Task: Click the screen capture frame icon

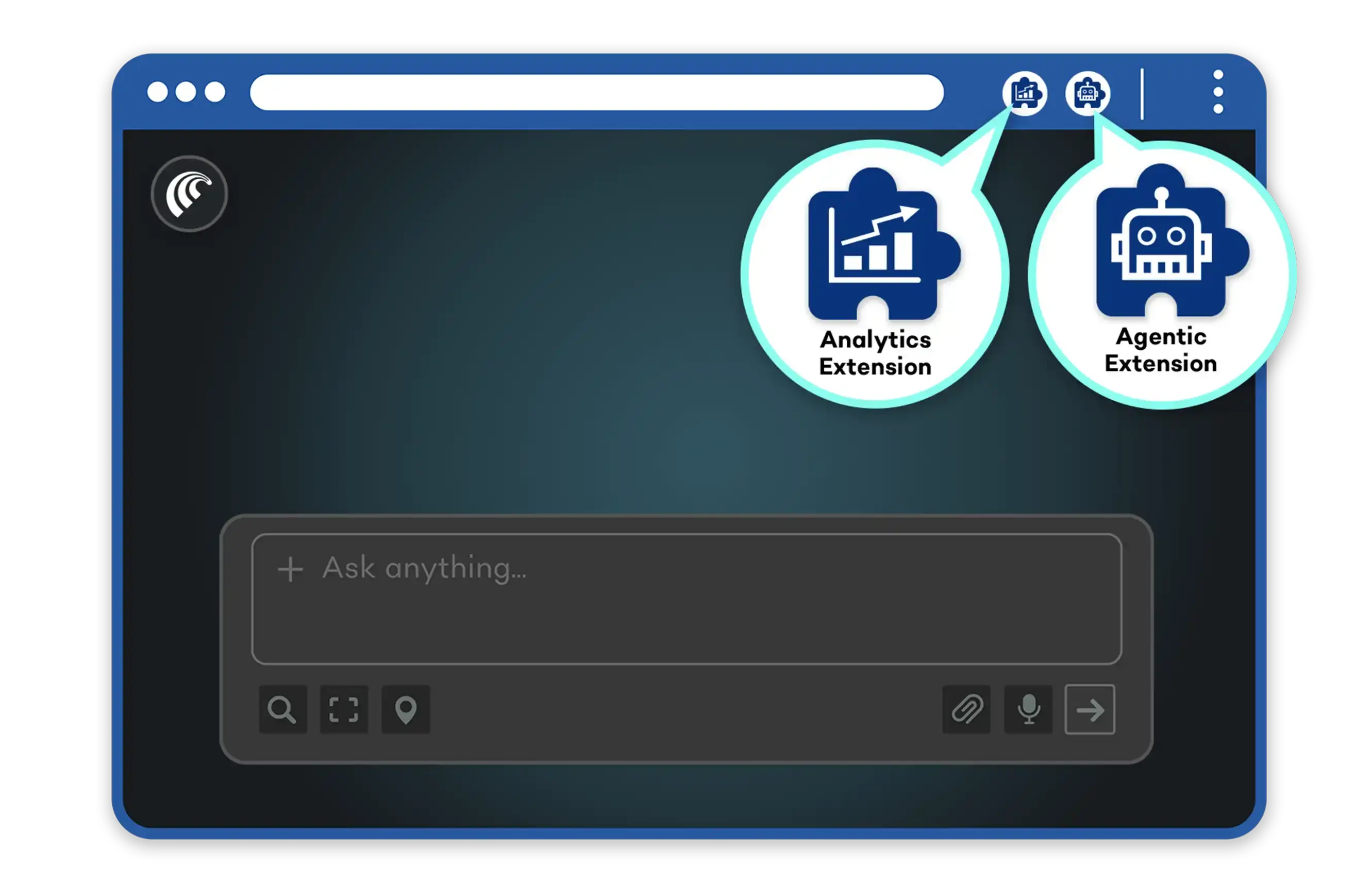Action: (x=344, y=709)
